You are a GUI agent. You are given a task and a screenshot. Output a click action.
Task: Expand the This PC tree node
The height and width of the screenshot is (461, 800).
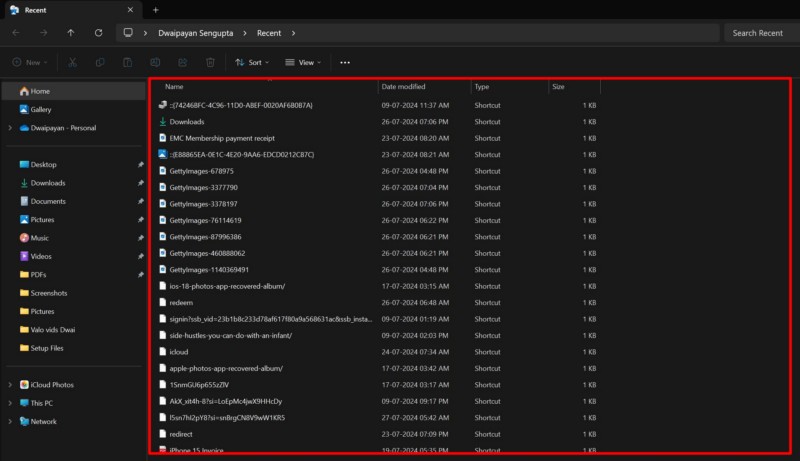[x=11, y=403]
